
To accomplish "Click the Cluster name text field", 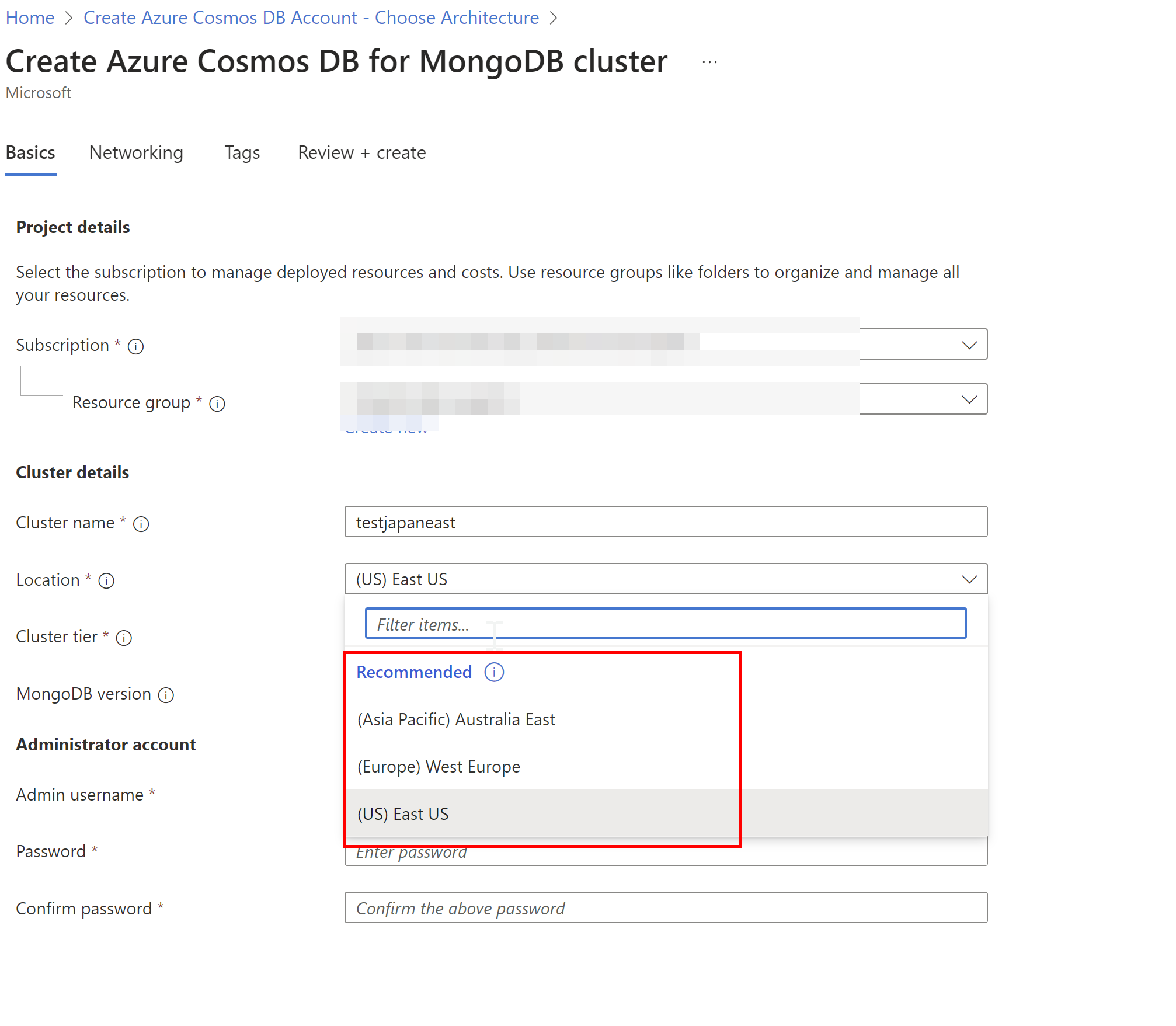I will click(x=665, y=522).
